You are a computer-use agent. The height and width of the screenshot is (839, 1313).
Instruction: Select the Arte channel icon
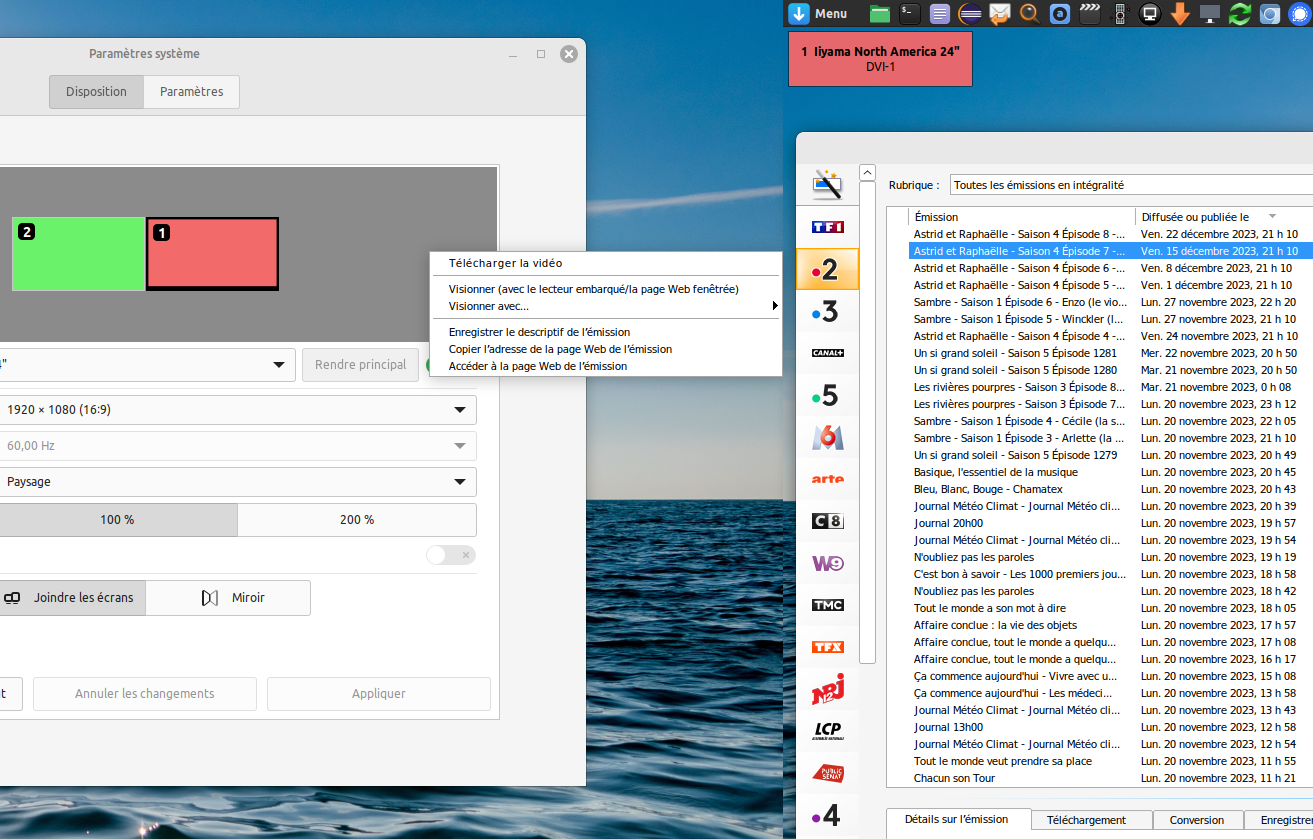click(x=827, y=479)
